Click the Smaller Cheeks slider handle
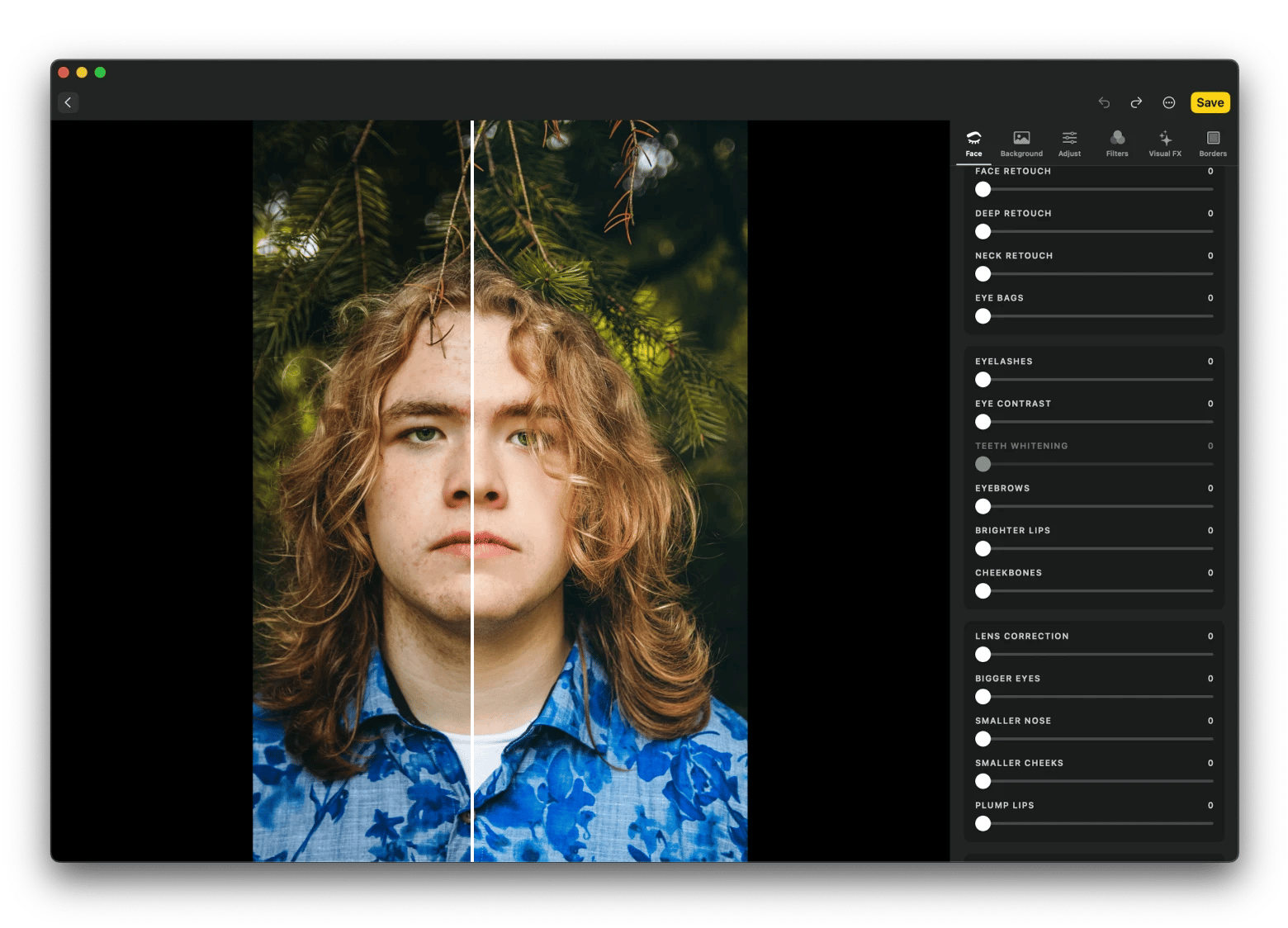Viewport: 1288px width, 928px height. coord(983,781)
